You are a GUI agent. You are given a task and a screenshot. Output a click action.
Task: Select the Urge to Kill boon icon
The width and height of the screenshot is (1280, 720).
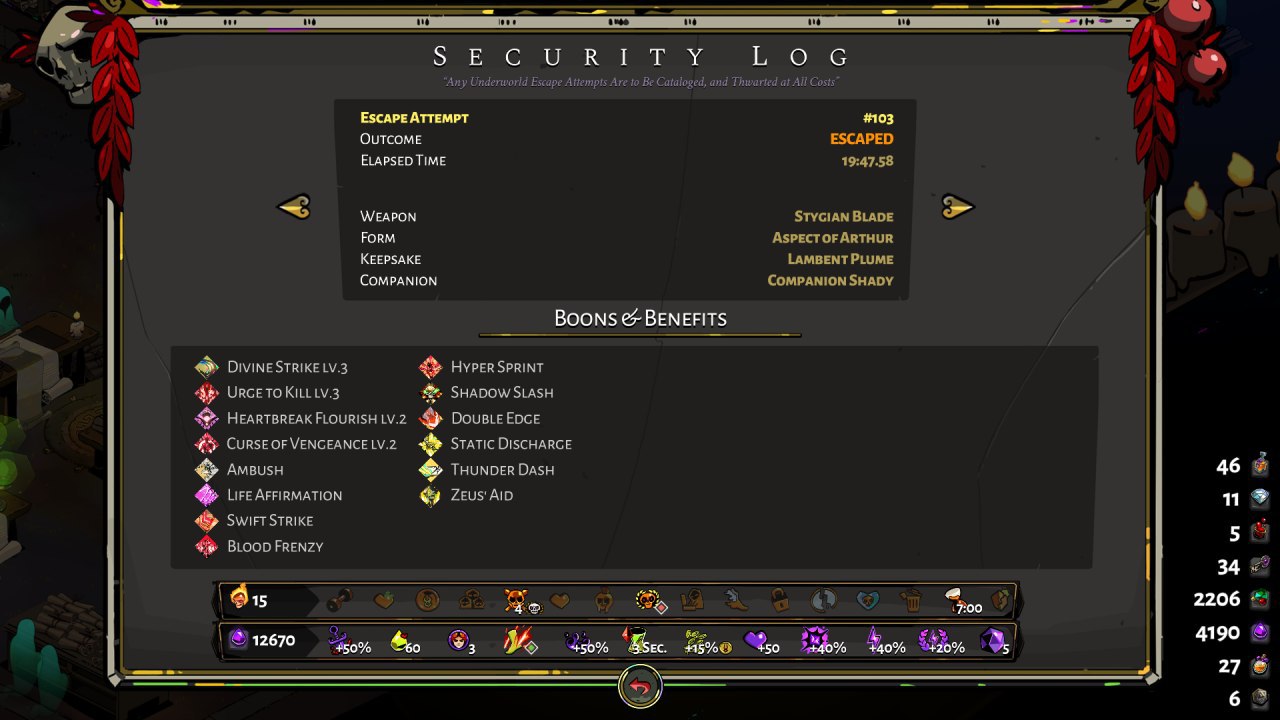(207, 393)
